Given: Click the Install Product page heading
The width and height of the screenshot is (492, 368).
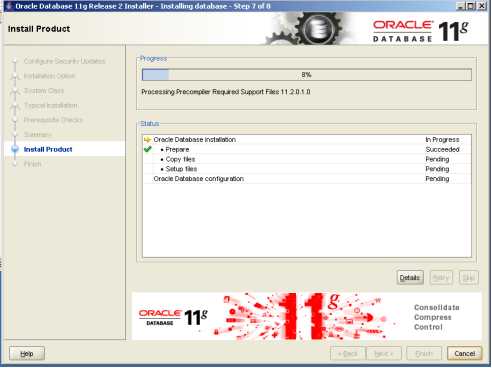Looking at the screenshot, I should (39, 29).
